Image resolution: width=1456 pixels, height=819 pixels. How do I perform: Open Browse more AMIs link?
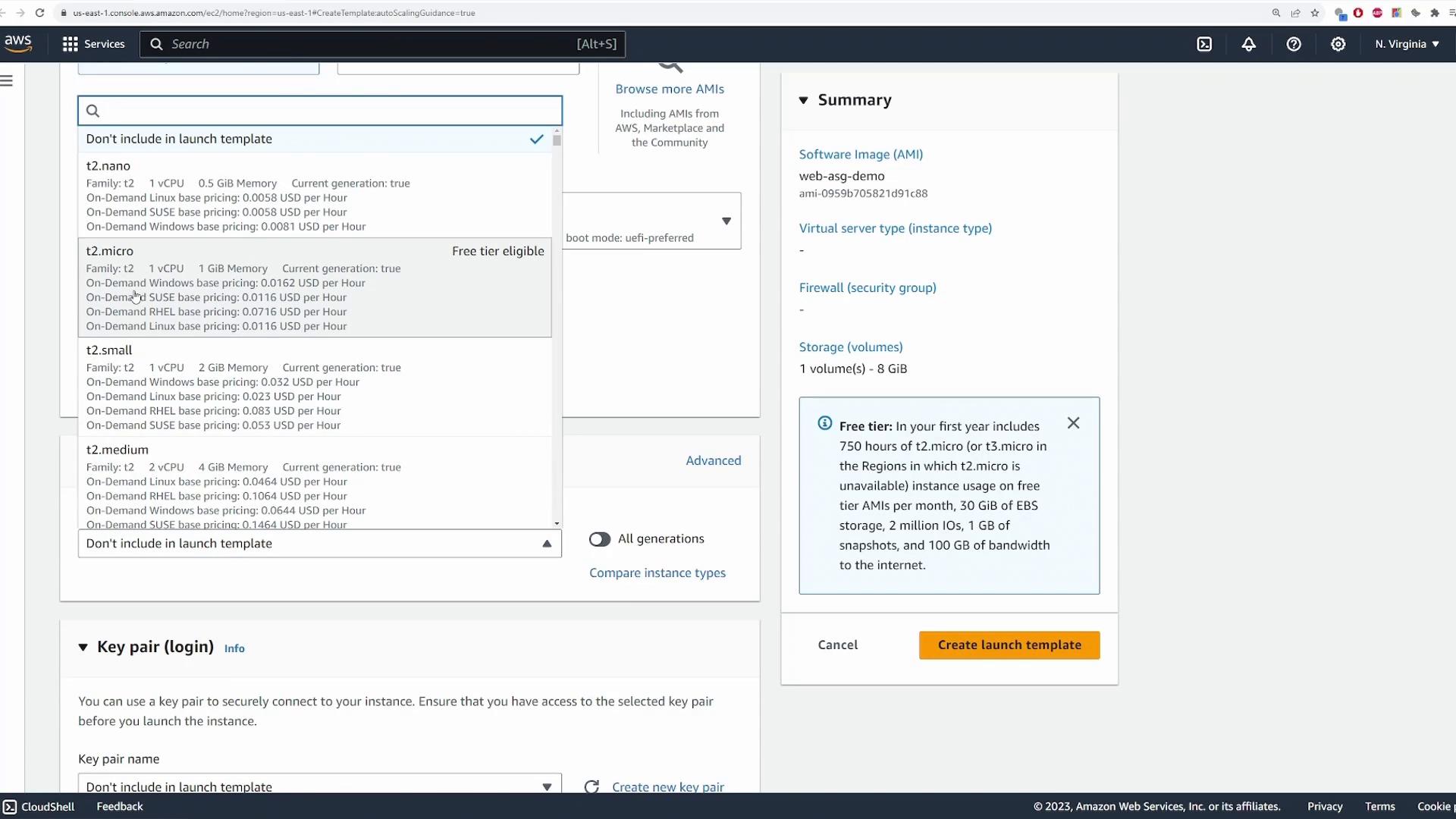(670, 89)
